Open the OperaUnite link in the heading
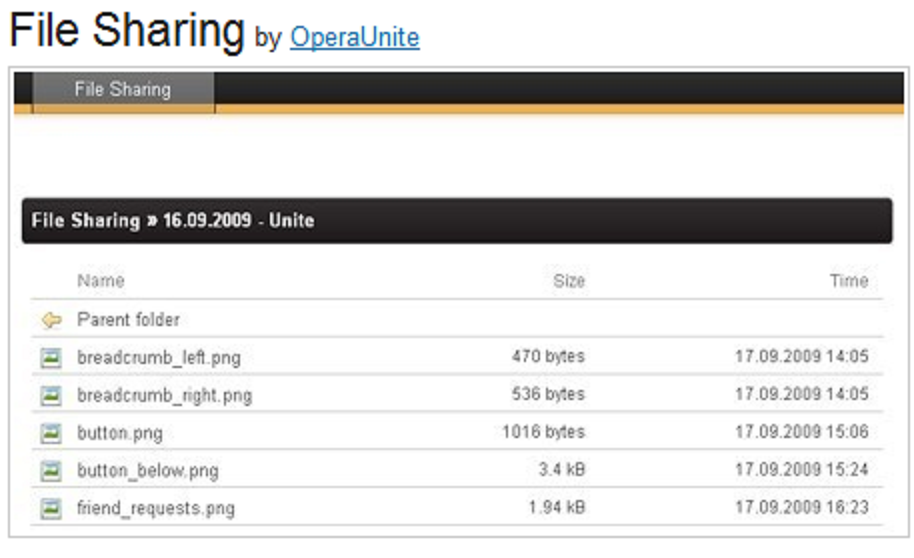Image resolution: width=914 pixels, height=558 pixels. coord(355,38)
